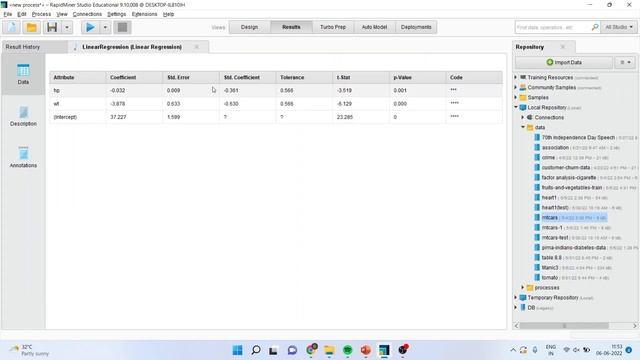The image size is (640, 360).
Task: Expand the Temporary Repository node
Action: [516, 298]
